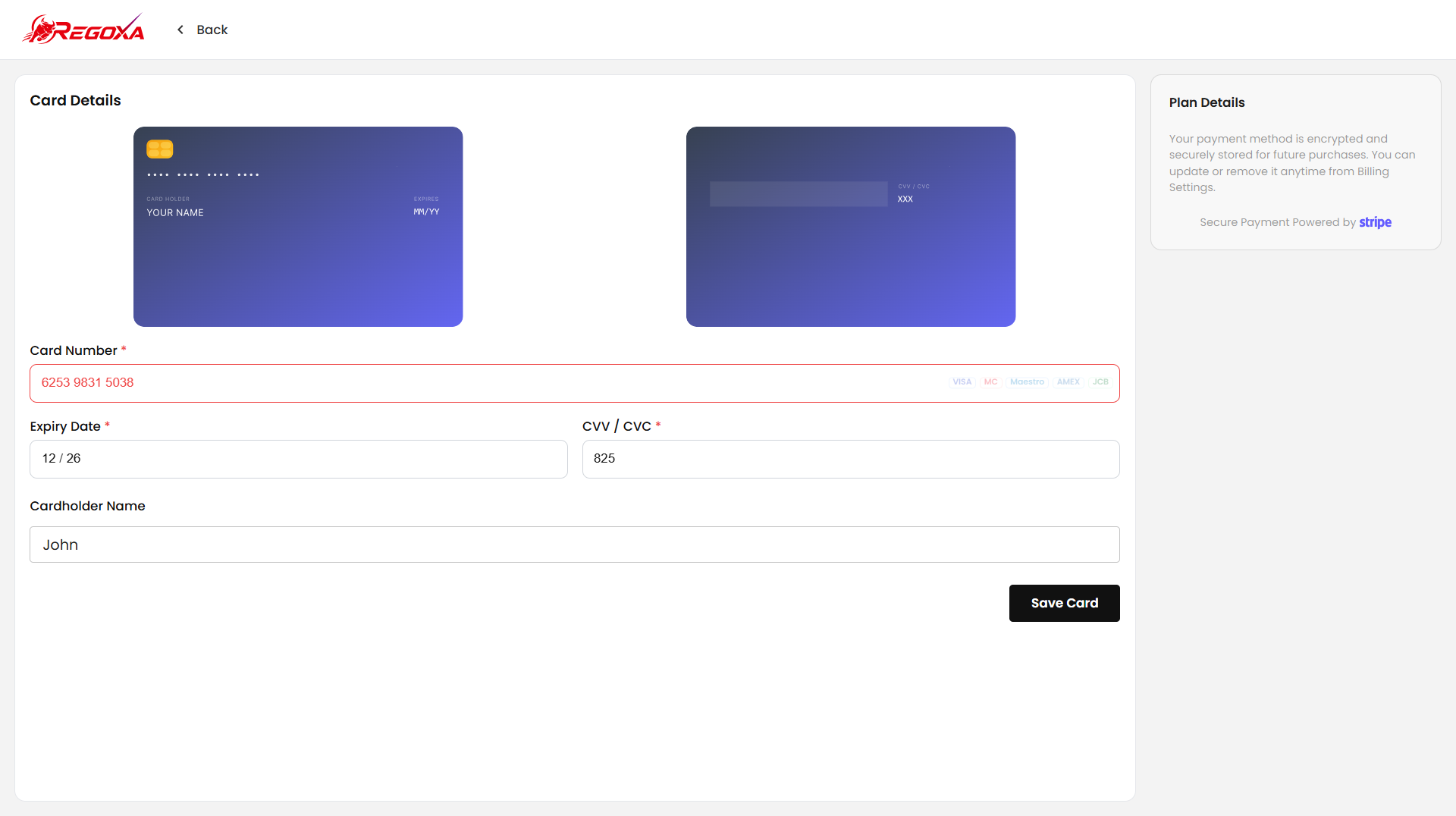
Task: Click the Plan Details heading
Action: tap(1207, 102)
